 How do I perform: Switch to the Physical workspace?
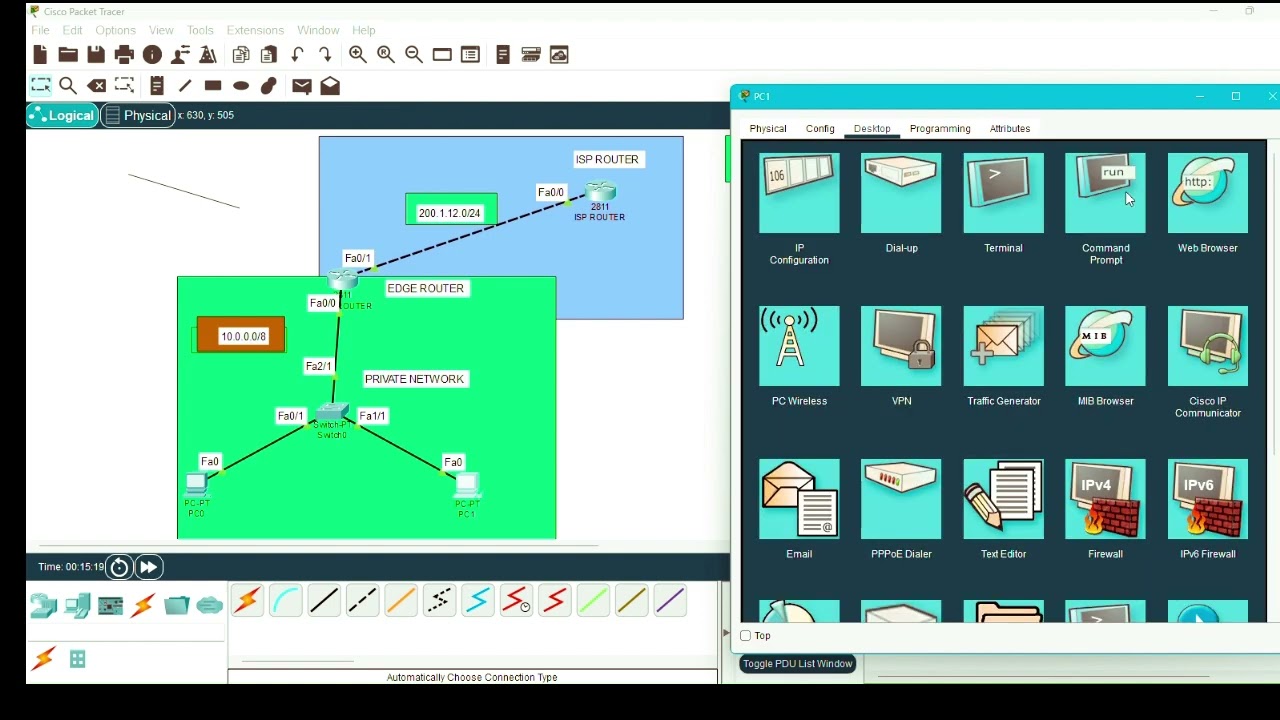click(x=138, y=116)
